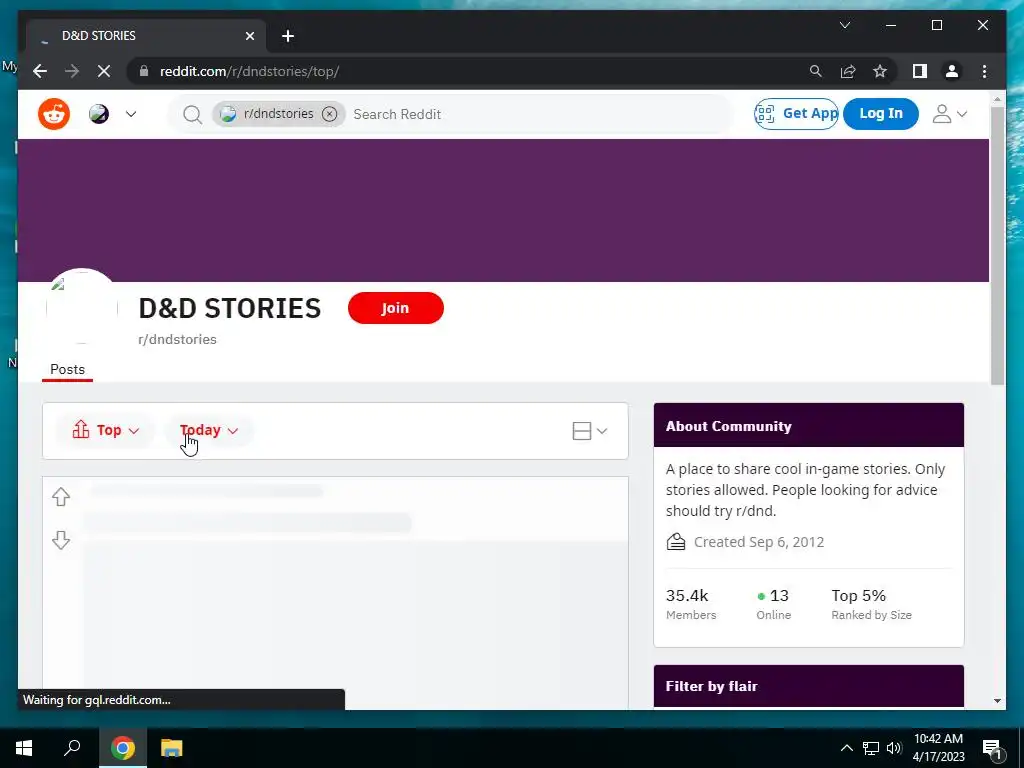
Task: Click the 13 Online count
Action: click(x=773, y=604)
